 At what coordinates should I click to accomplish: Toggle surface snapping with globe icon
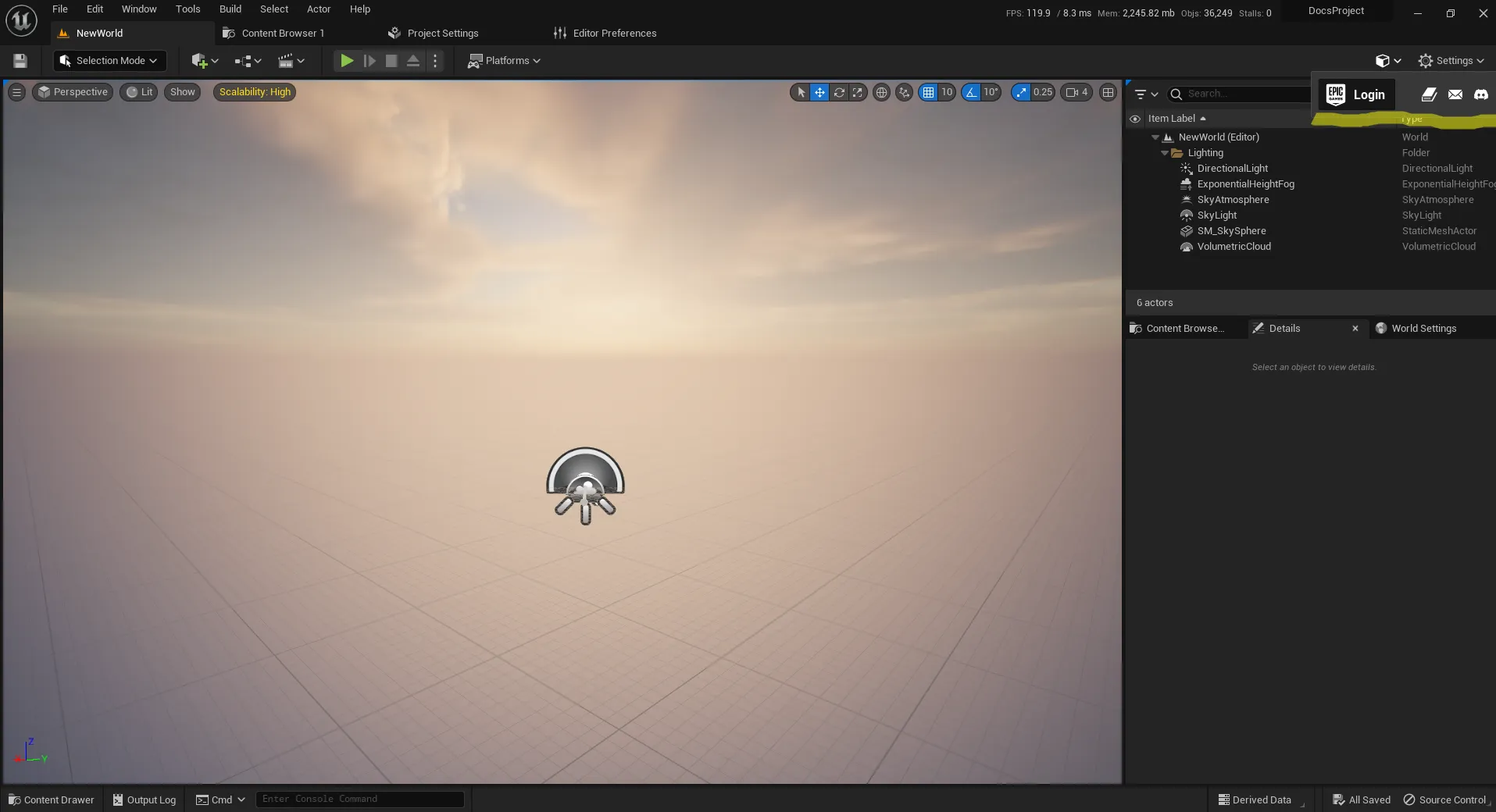click(882, 92)
